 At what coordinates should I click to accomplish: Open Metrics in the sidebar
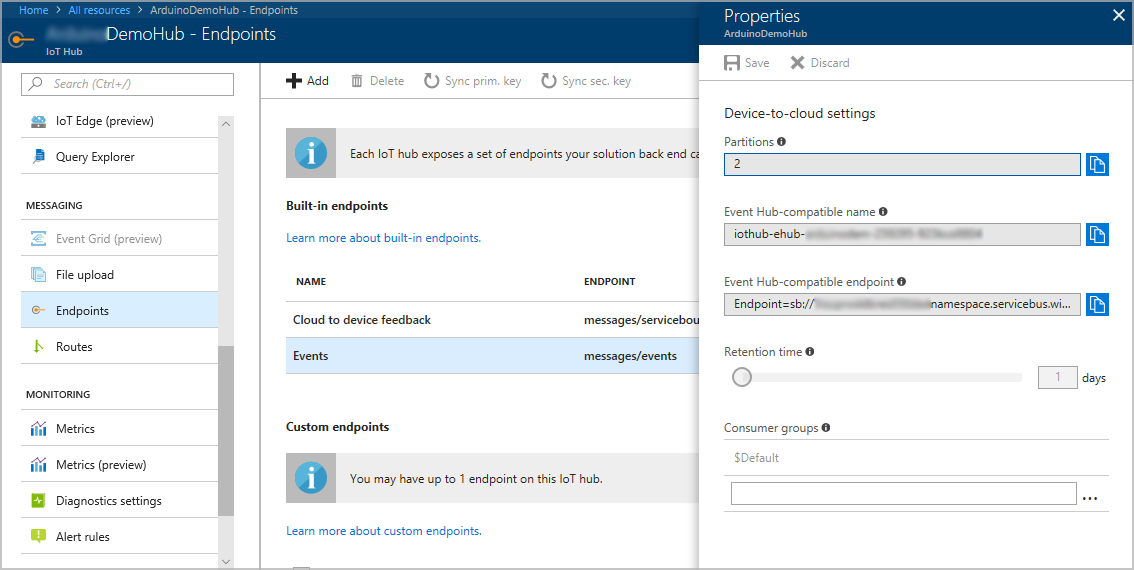coord(75,429)
